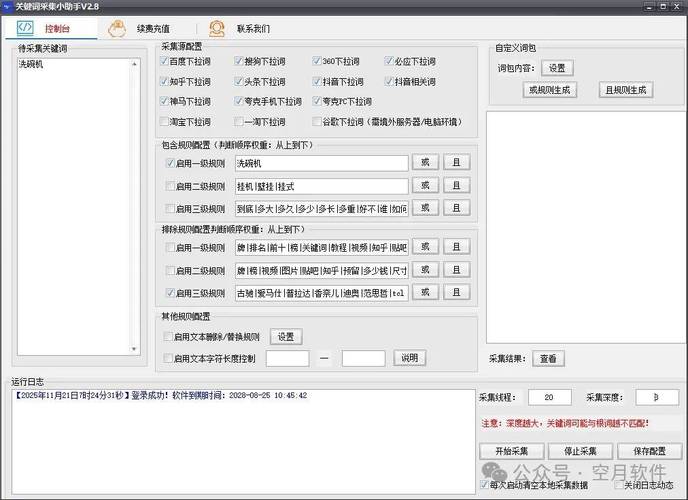
Task: Click 且规则生成 button
Action: (626, 90)
